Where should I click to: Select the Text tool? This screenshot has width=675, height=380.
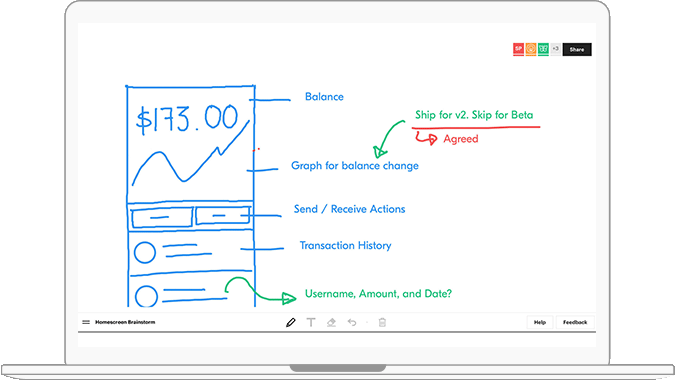(311, 322)
